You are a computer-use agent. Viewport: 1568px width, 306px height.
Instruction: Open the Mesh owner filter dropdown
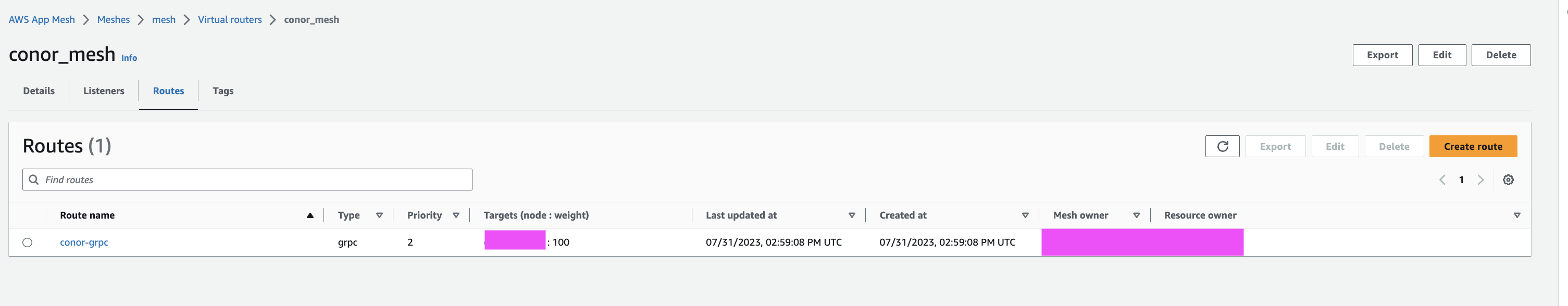coord(1136,215)
